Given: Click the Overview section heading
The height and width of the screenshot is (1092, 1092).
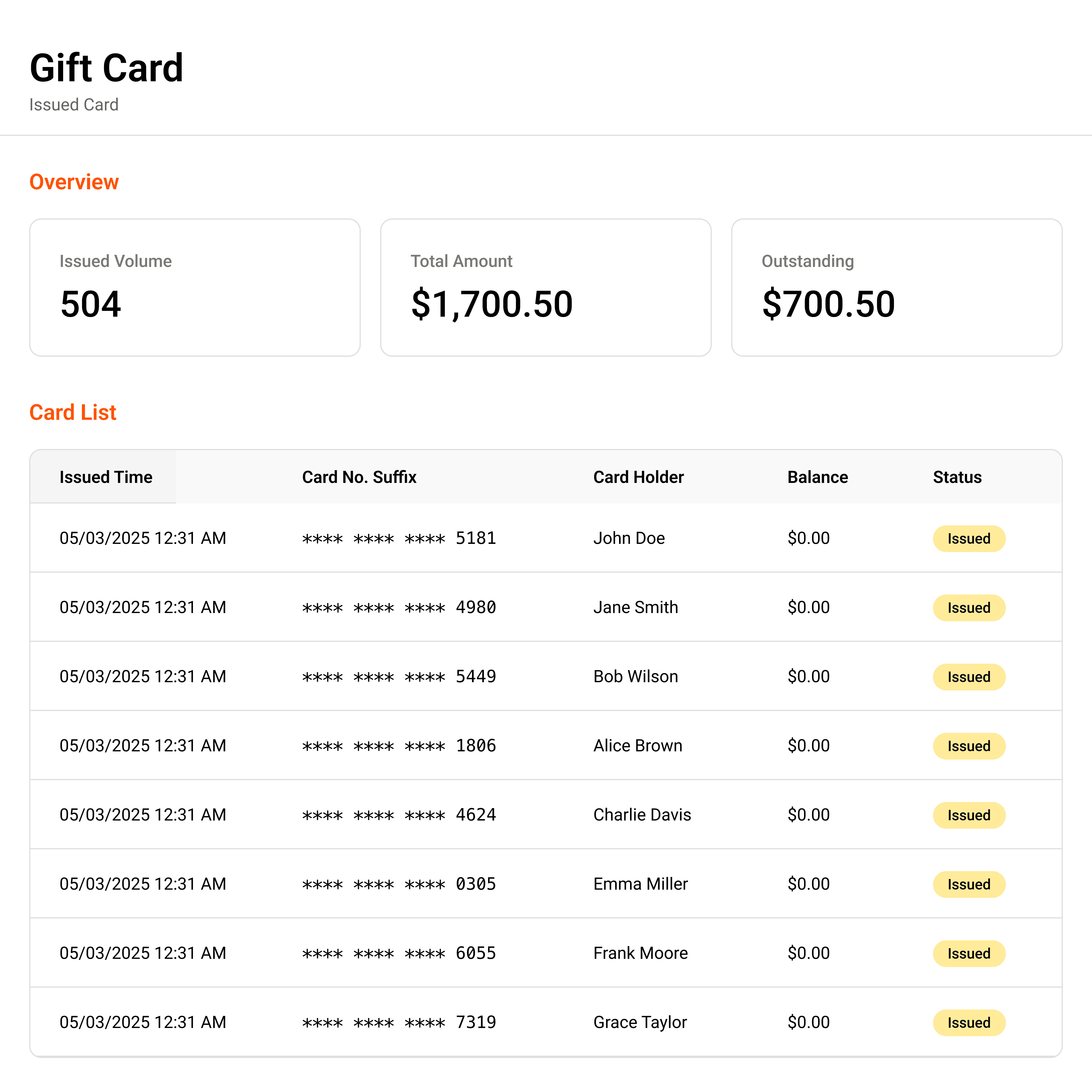Looking at the screenshot, I should click(74, 182).
